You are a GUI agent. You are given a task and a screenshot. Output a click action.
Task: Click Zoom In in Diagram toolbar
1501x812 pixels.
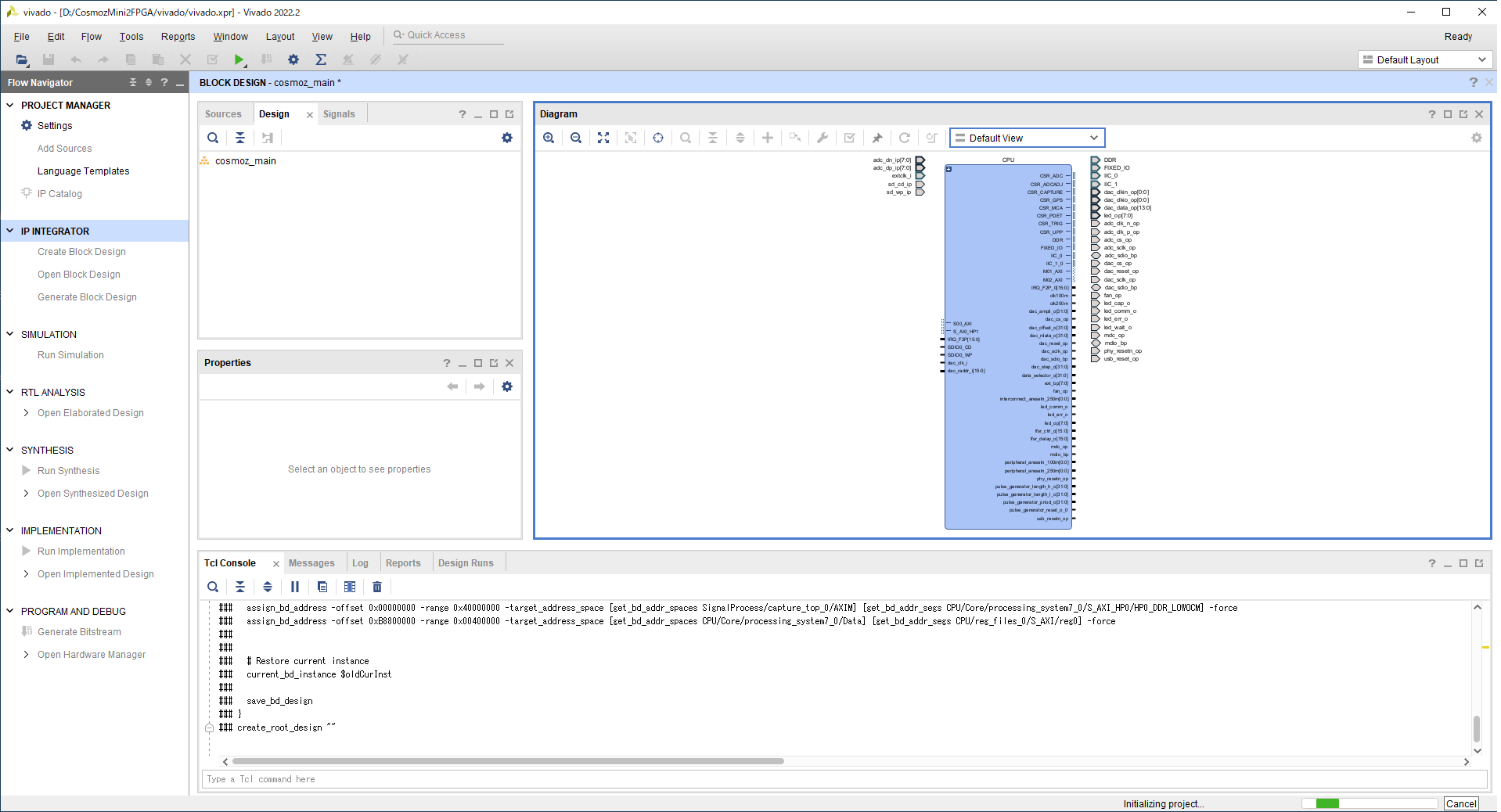(x=549, y=138)
